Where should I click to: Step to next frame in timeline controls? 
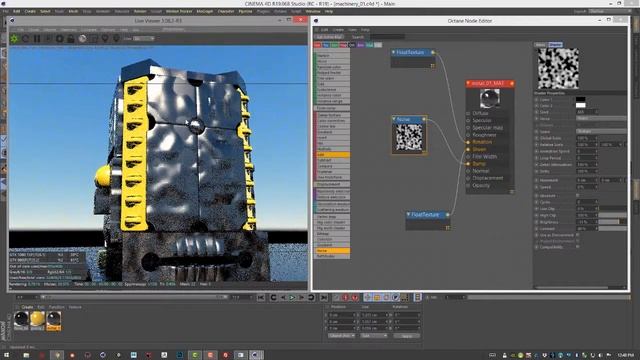(x=301, y=298)
